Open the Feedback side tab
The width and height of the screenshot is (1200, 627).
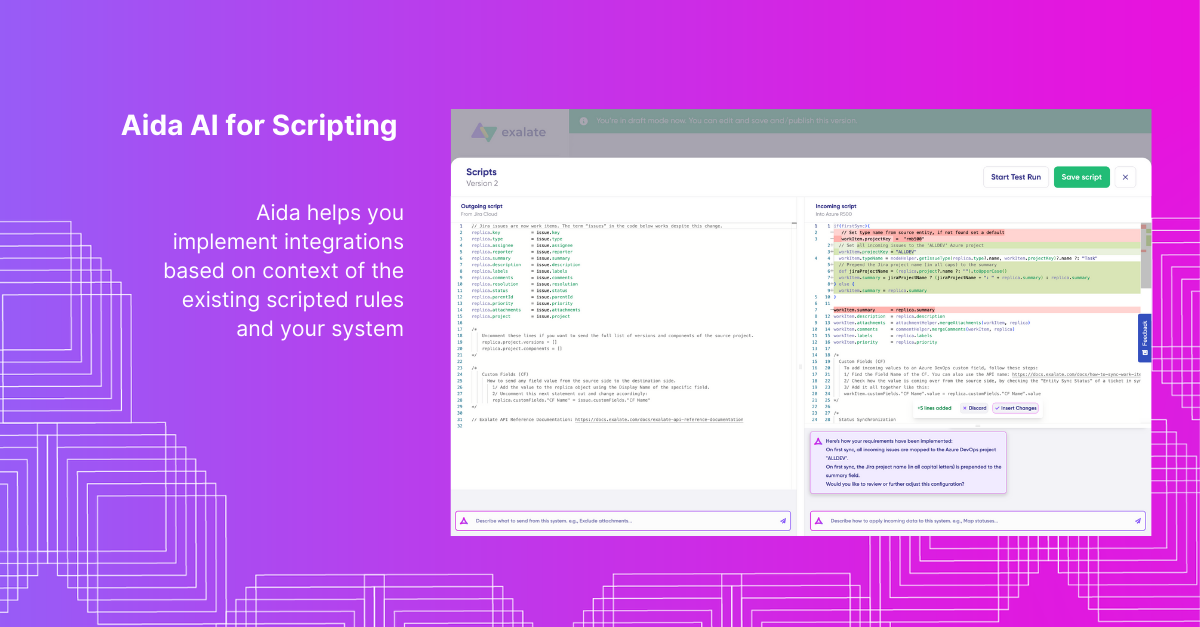(x=1145, y=338)
